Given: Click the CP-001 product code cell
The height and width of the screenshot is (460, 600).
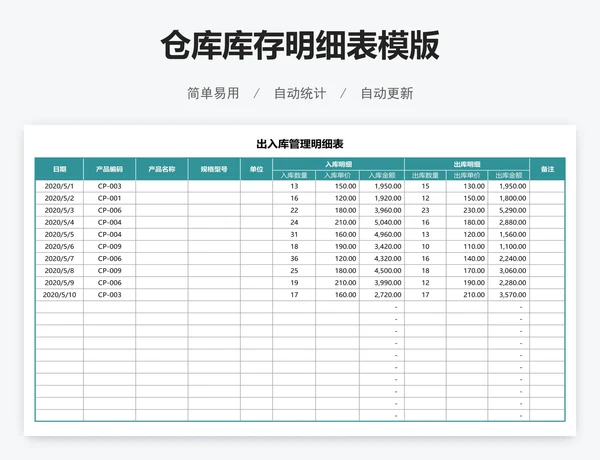Looking at the screenshot, I should coord(109,198).
